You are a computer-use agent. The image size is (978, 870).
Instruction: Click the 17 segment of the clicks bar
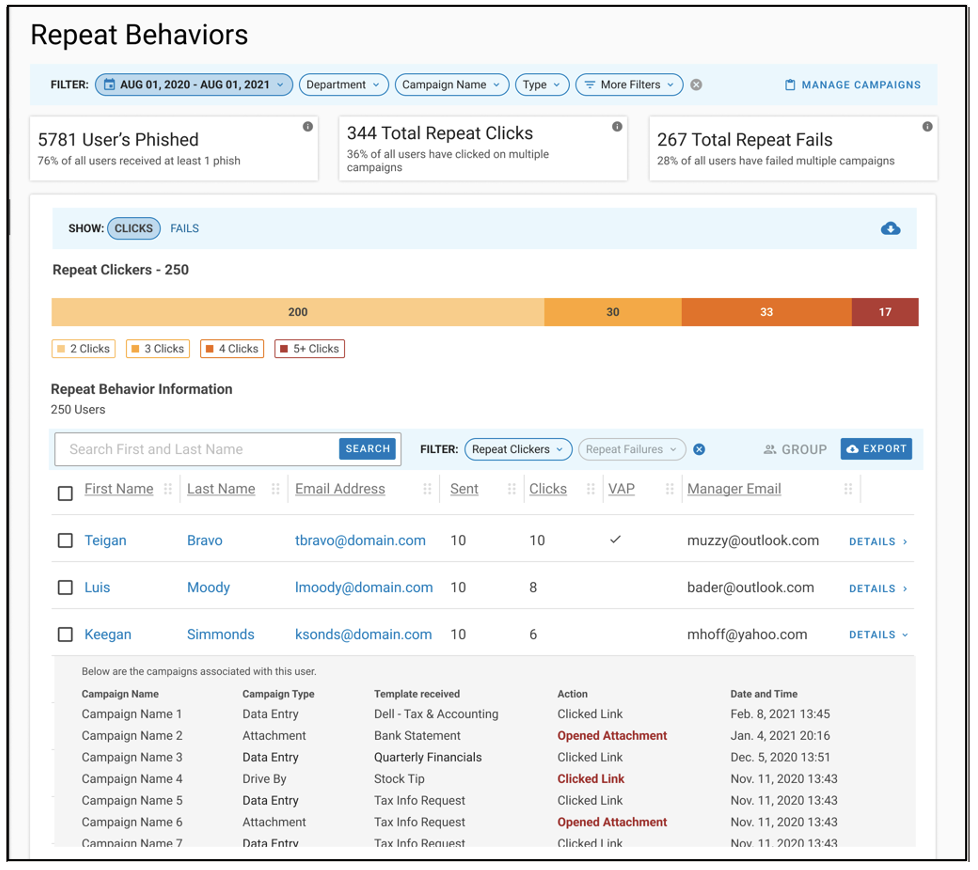pyautogui.click(x=885, y=312)
